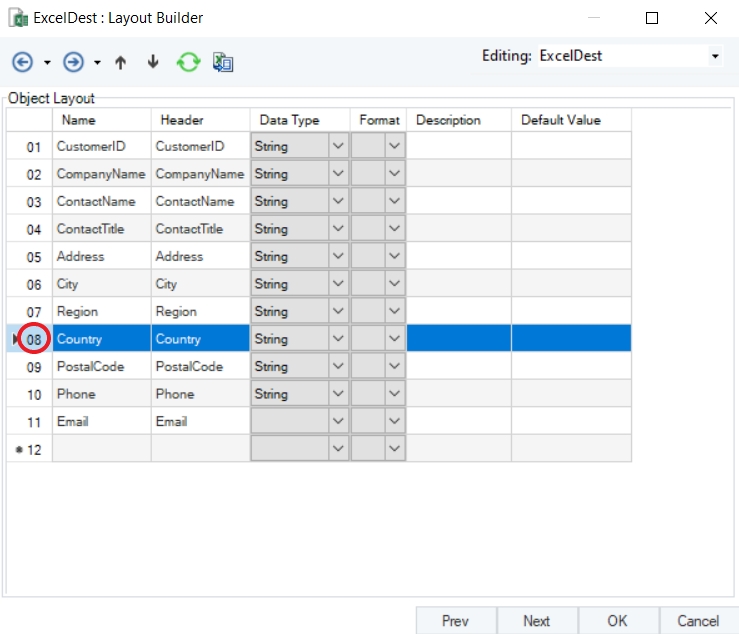The height and width of the screenshot is (634, 739).
Task: Click the move down arrow icon
Action: click(x=153, y=62)
